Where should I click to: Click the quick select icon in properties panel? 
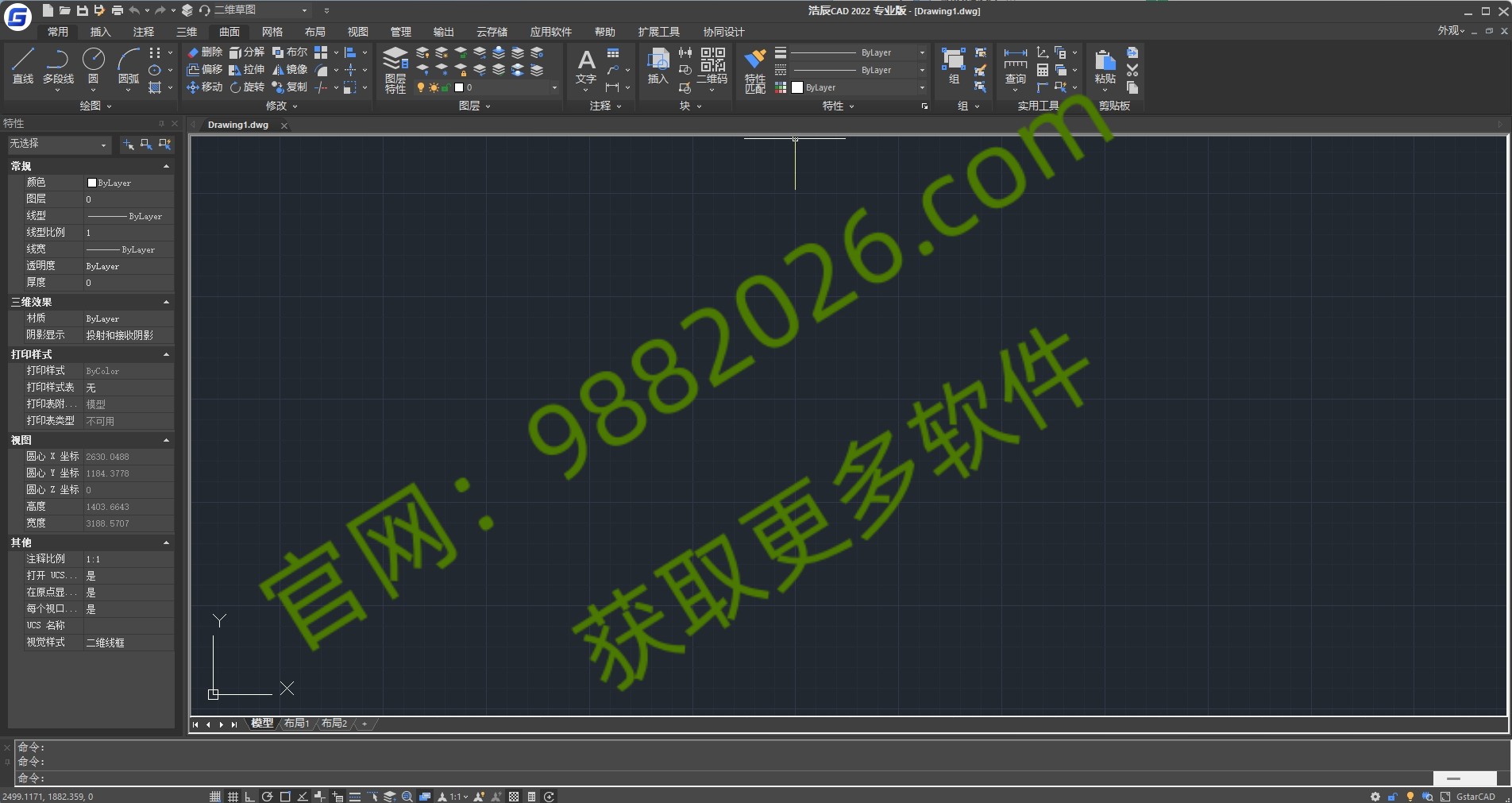pos(164,144)
